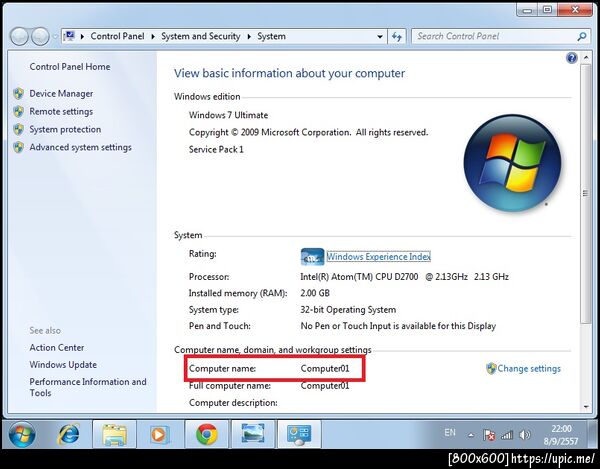Open Help via blue question icon
The image size is (600, 469).
pyautogui.click(x=571, y=58)
